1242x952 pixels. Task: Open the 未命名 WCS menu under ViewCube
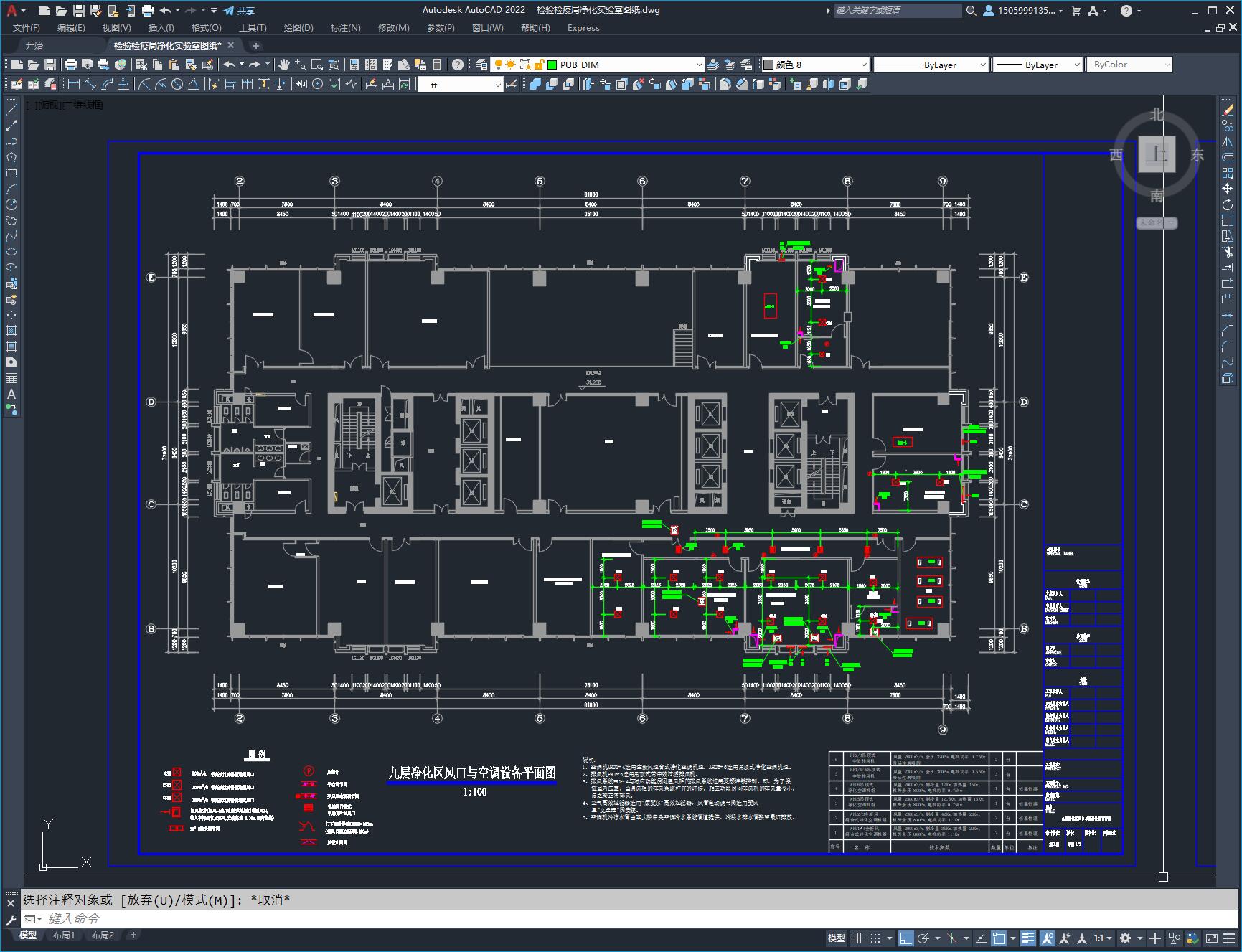[1157, 223]
